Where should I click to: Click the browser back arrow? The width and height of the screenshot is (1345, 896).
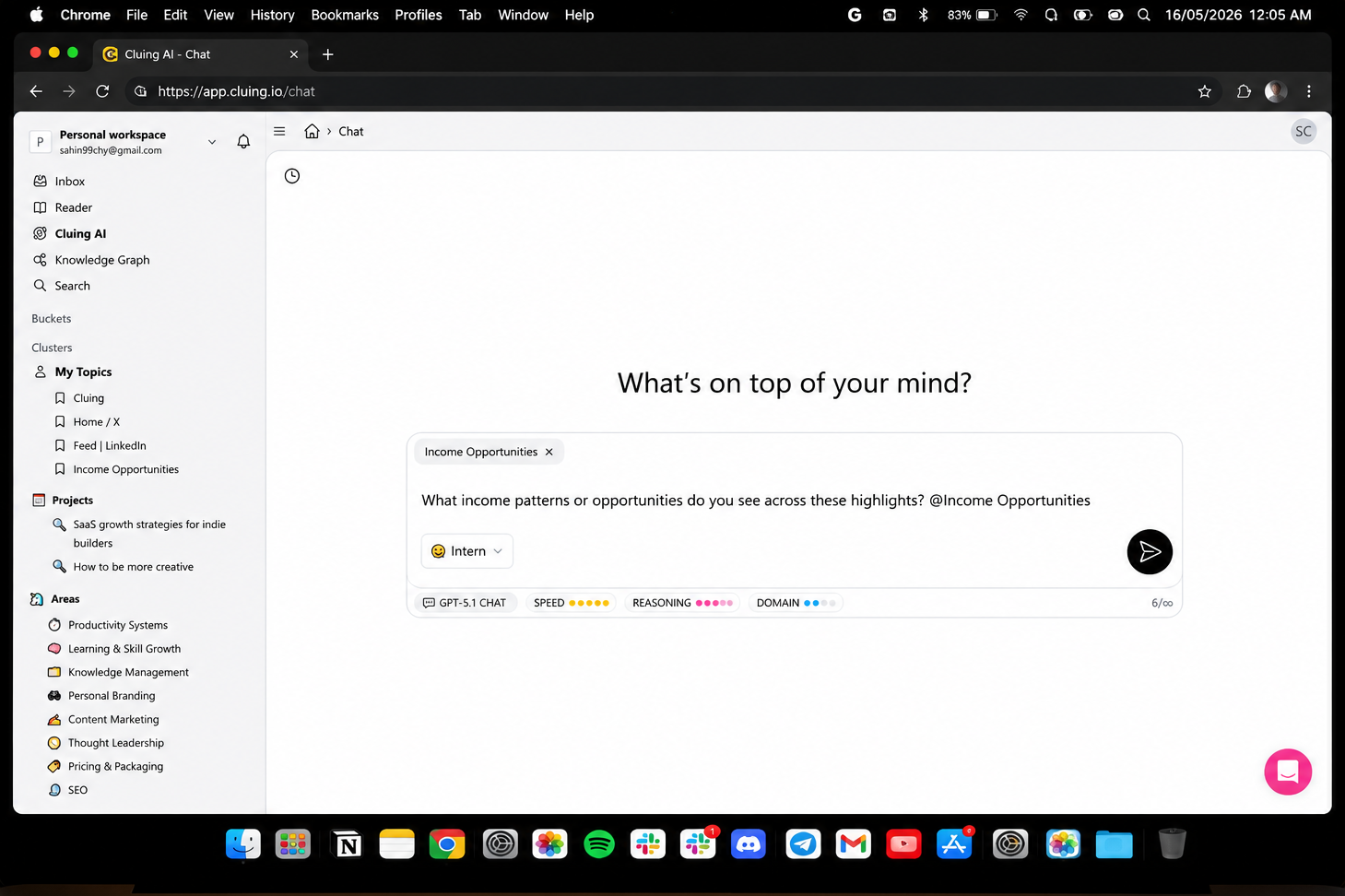(x=36, y=91)
